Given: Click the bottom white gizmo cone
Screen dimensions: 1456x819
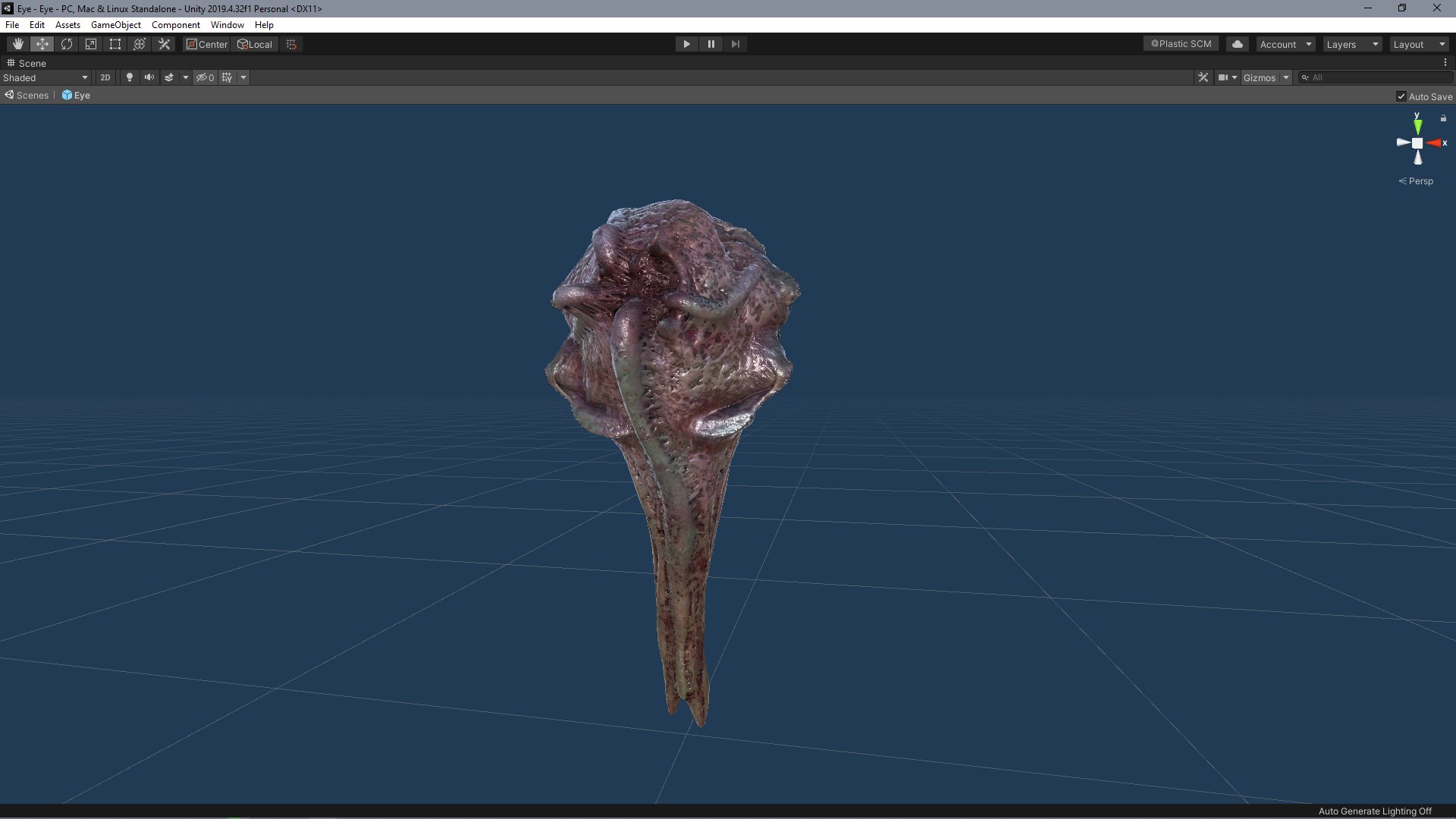Looking at the screenshot, I should [x=1418, y=158].
